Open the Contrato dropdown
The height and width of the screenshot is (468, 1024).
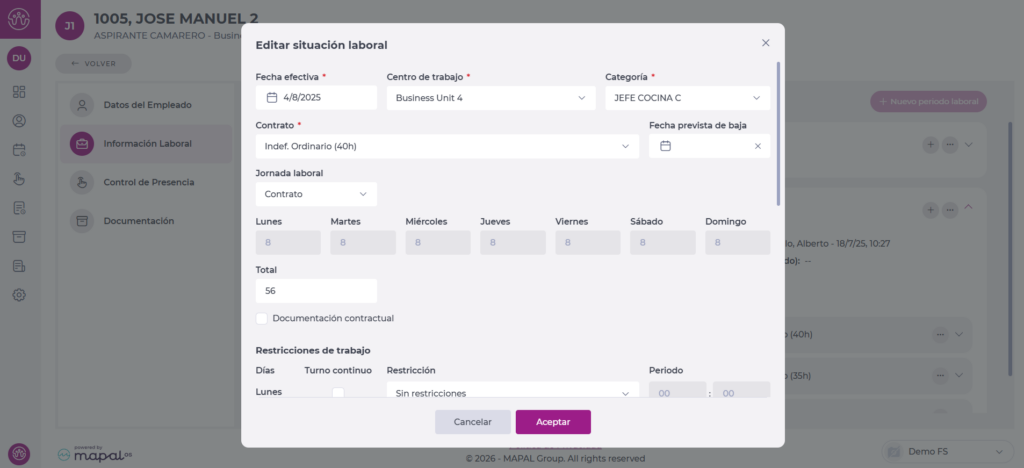point(446,146)
